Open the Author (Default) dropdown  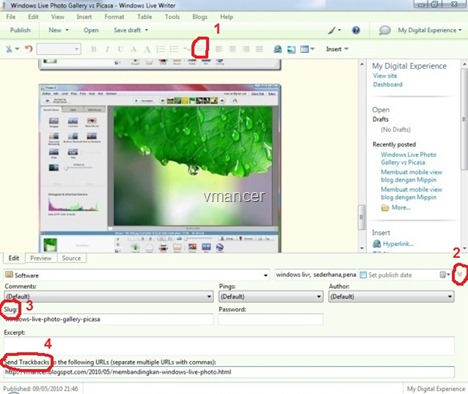391,296
